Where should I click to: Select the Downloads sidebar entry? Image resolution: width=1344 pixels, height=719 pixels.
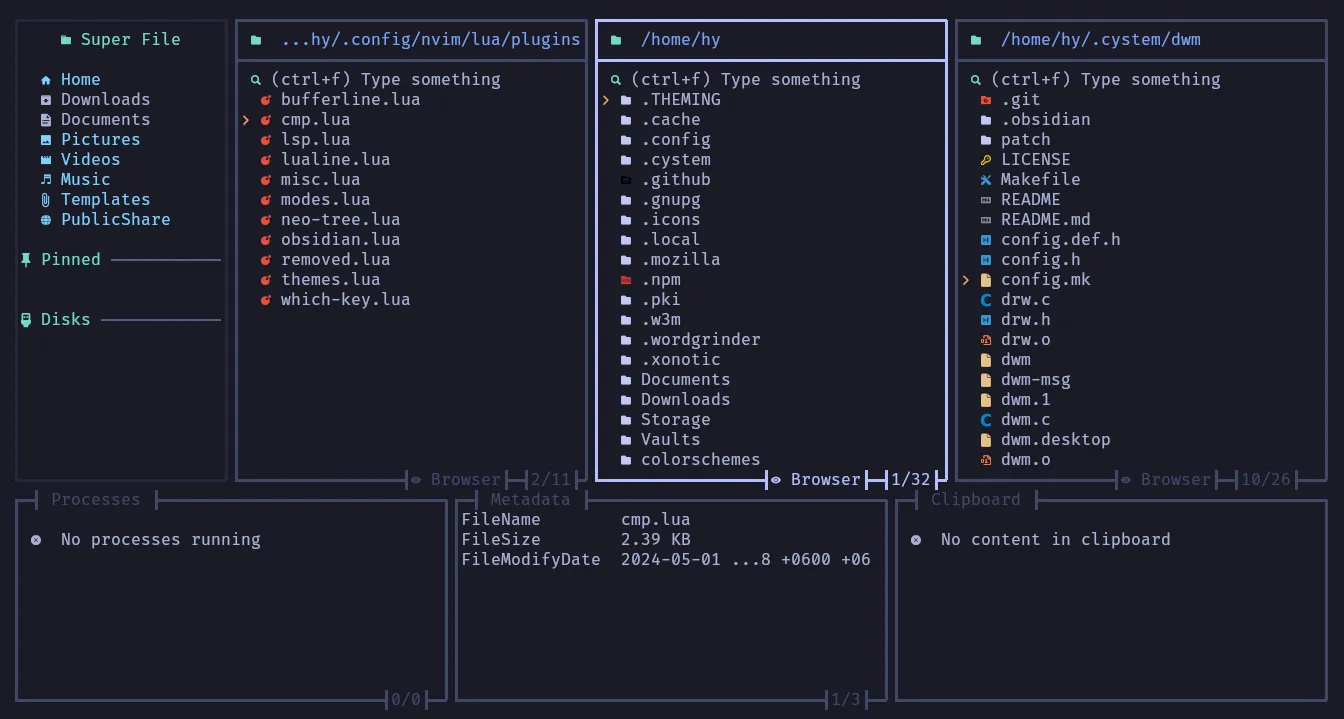(x=104, y=99)
